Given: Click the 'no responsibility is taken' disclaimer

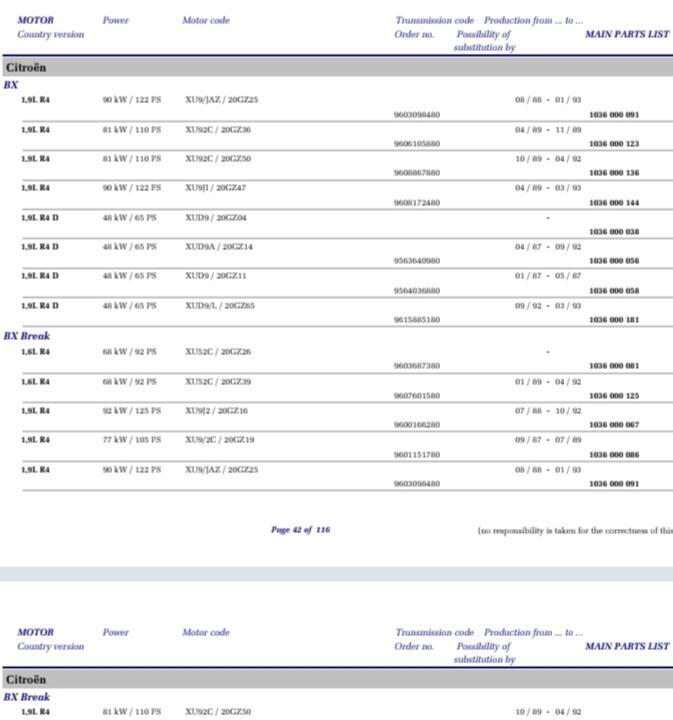Looking at the screenshot, I should (x=575, y=530).
